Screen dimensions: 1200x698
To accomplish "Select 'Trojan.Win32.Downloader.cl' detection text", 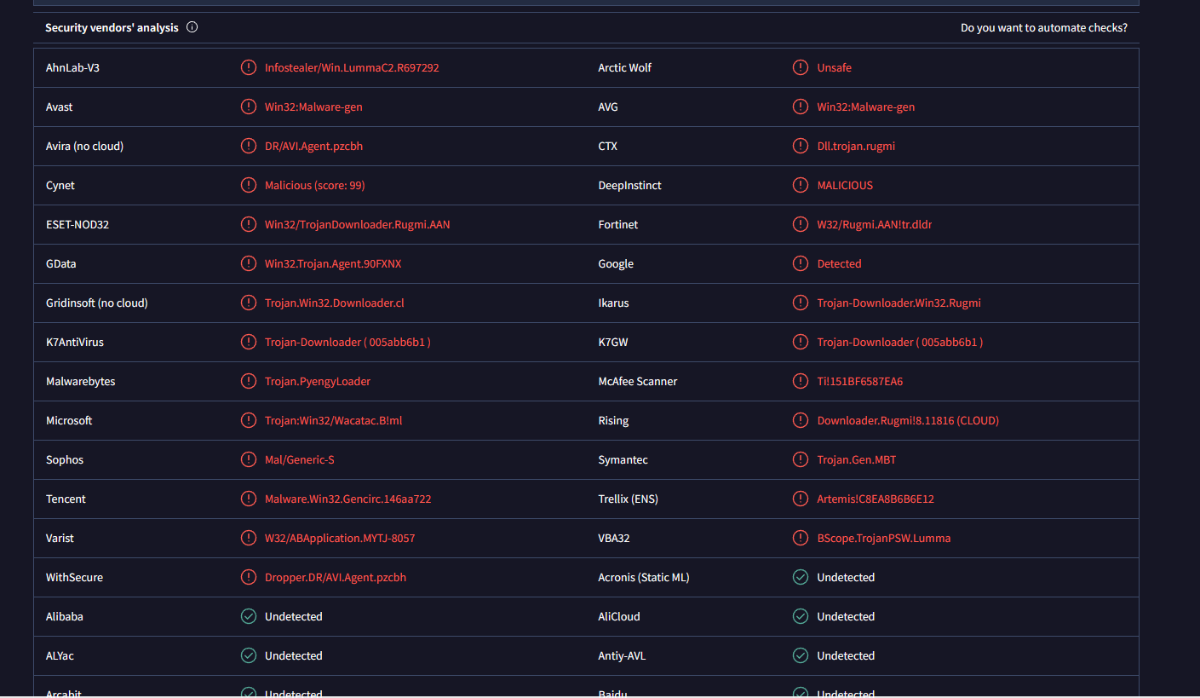I will (334, 303).
